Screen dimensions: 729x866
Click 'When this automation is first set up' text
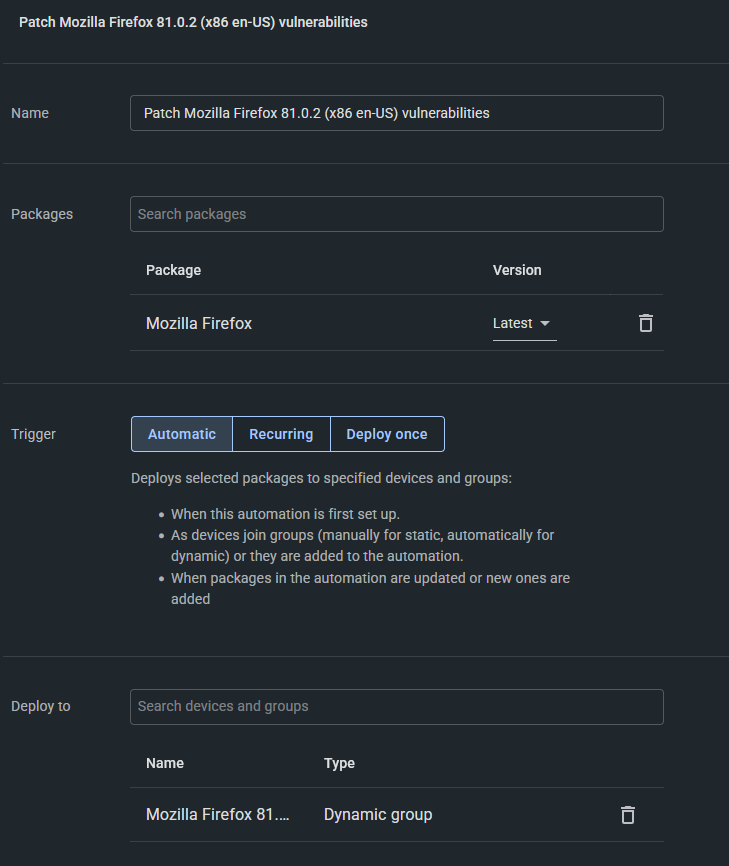pos(285,514)
